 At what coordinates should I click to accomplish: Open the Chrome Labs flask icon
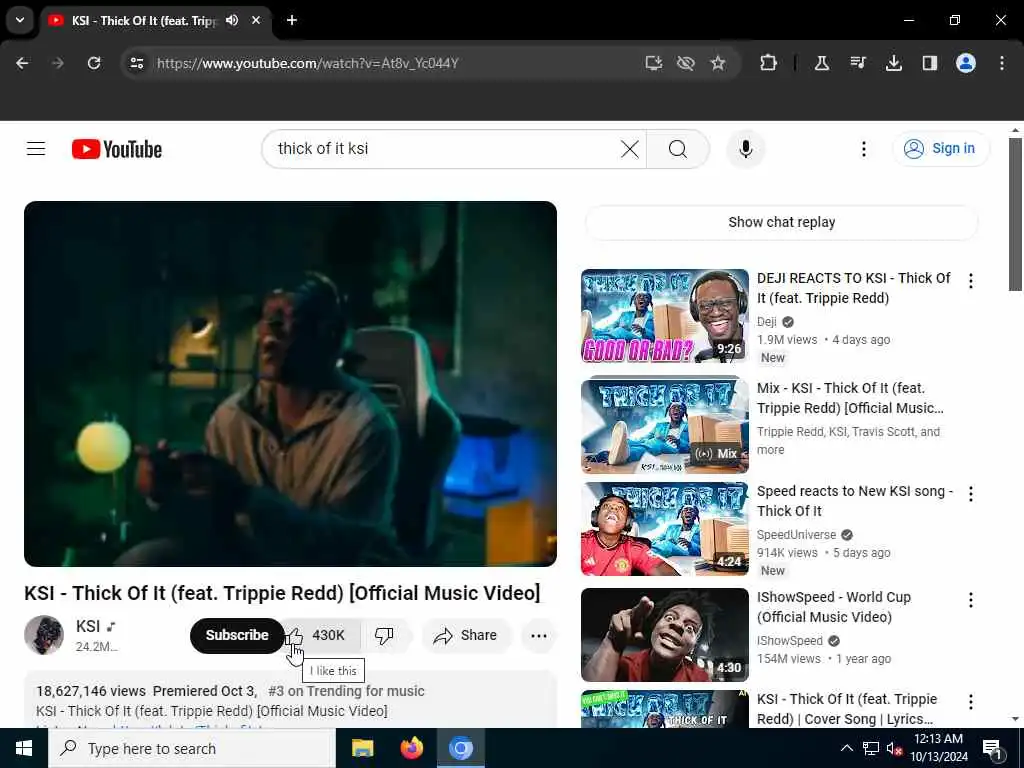coord(822,63)
